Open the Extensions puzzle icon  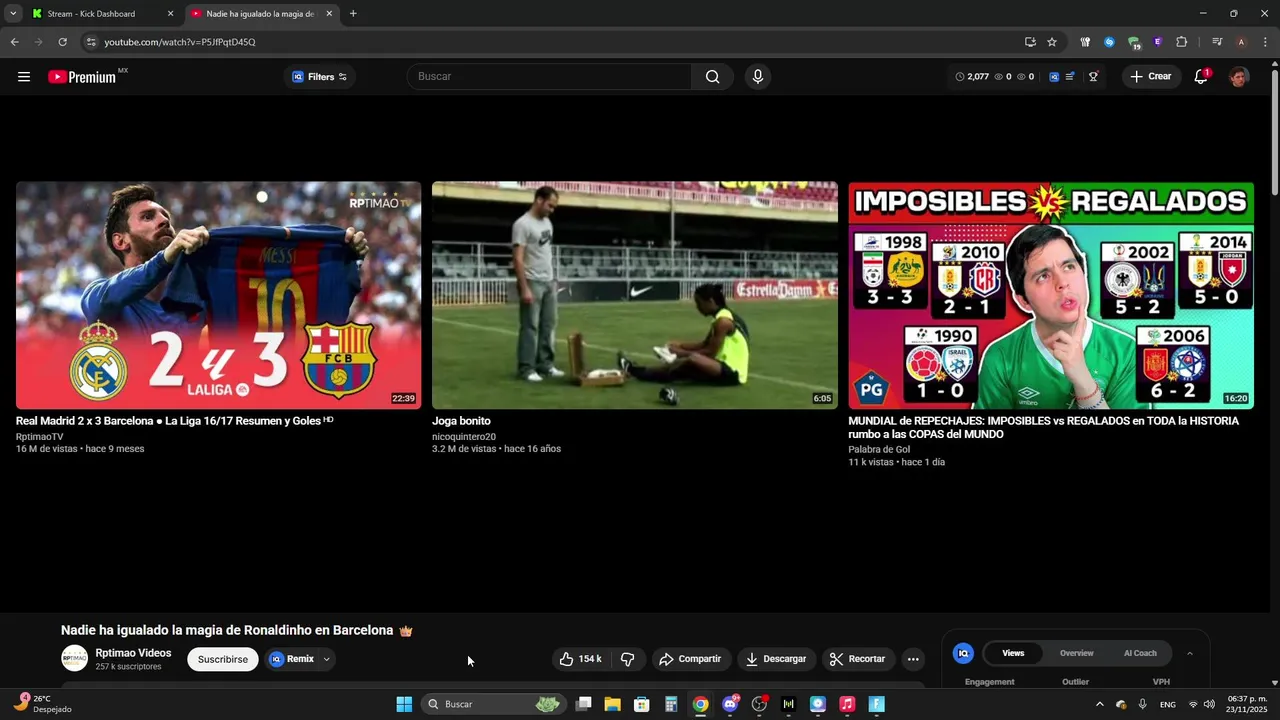tap(1181, 42)
